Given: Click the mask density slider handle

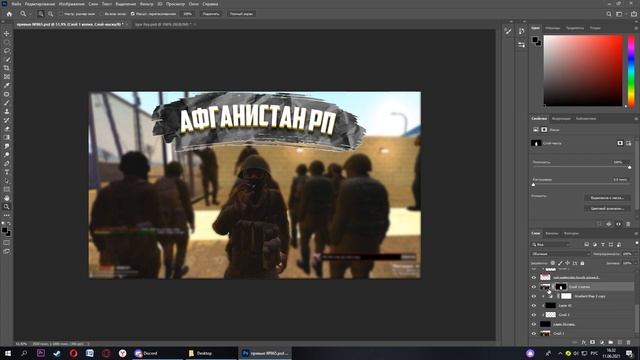Looking at the screenshot, I should 629,167.
